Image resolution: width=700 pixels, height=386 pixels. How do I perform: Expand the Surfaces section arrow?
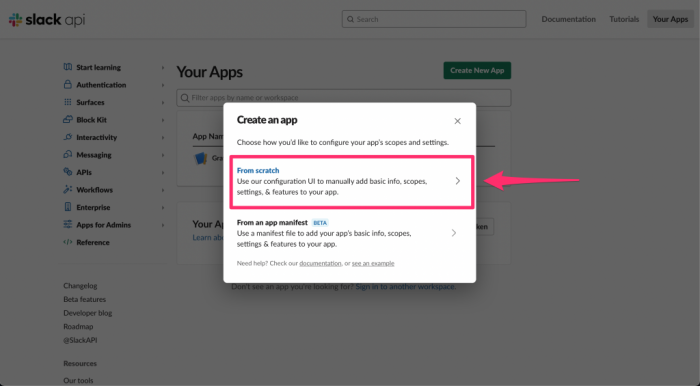pyautogui.click(x=163, y=102)
